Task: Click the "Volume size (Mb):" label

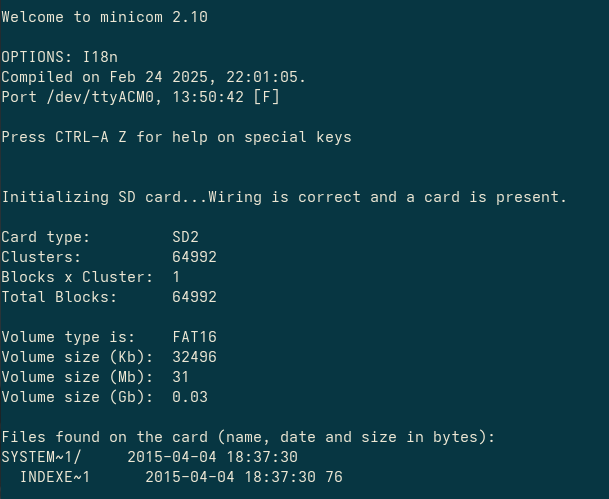Action: tap(78, 377)
